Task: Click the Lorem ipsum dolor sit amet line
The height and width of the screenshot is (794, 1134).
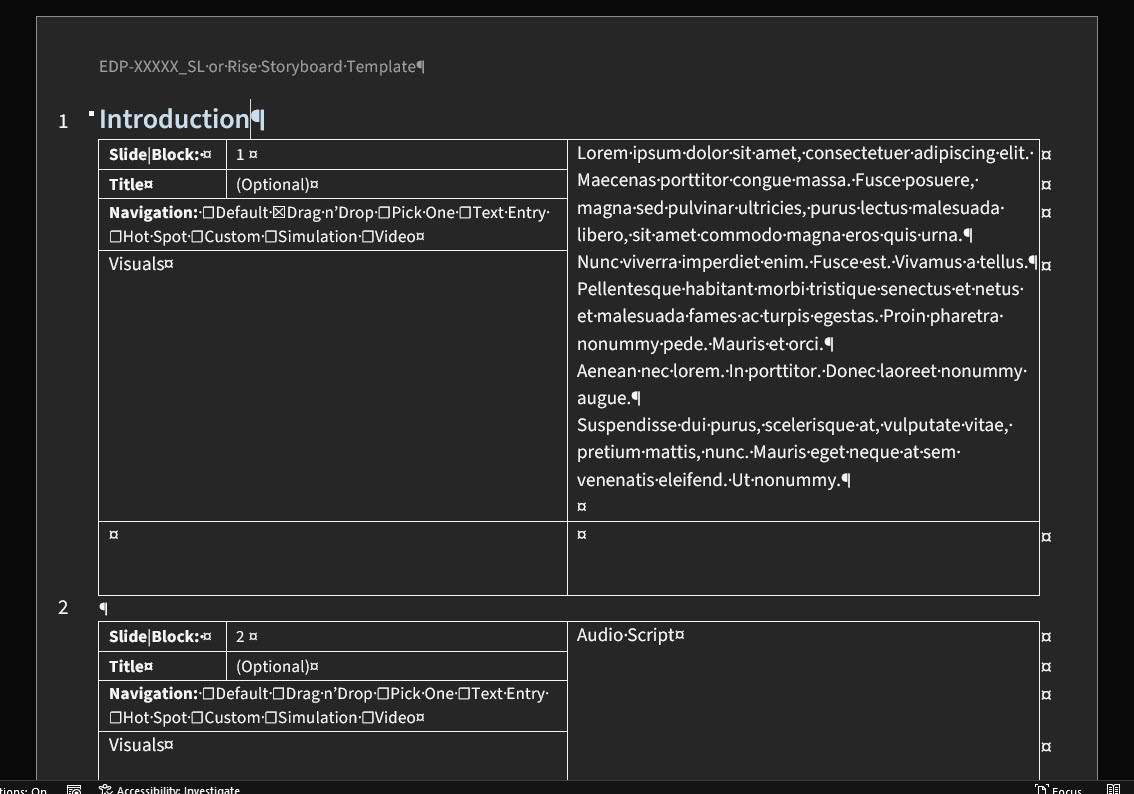Action: (x=805, y=153)
